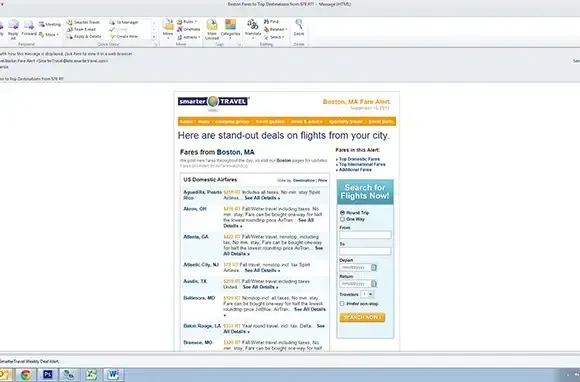This screenshot has width=580, height=382.
Task: Expand the Quick Steps gallery arrow
Action: coord(154,37)
